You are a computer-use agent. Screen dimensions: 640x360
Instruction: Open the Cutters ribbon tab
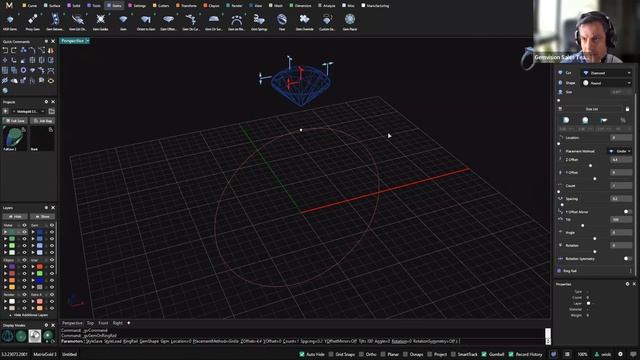161,5
